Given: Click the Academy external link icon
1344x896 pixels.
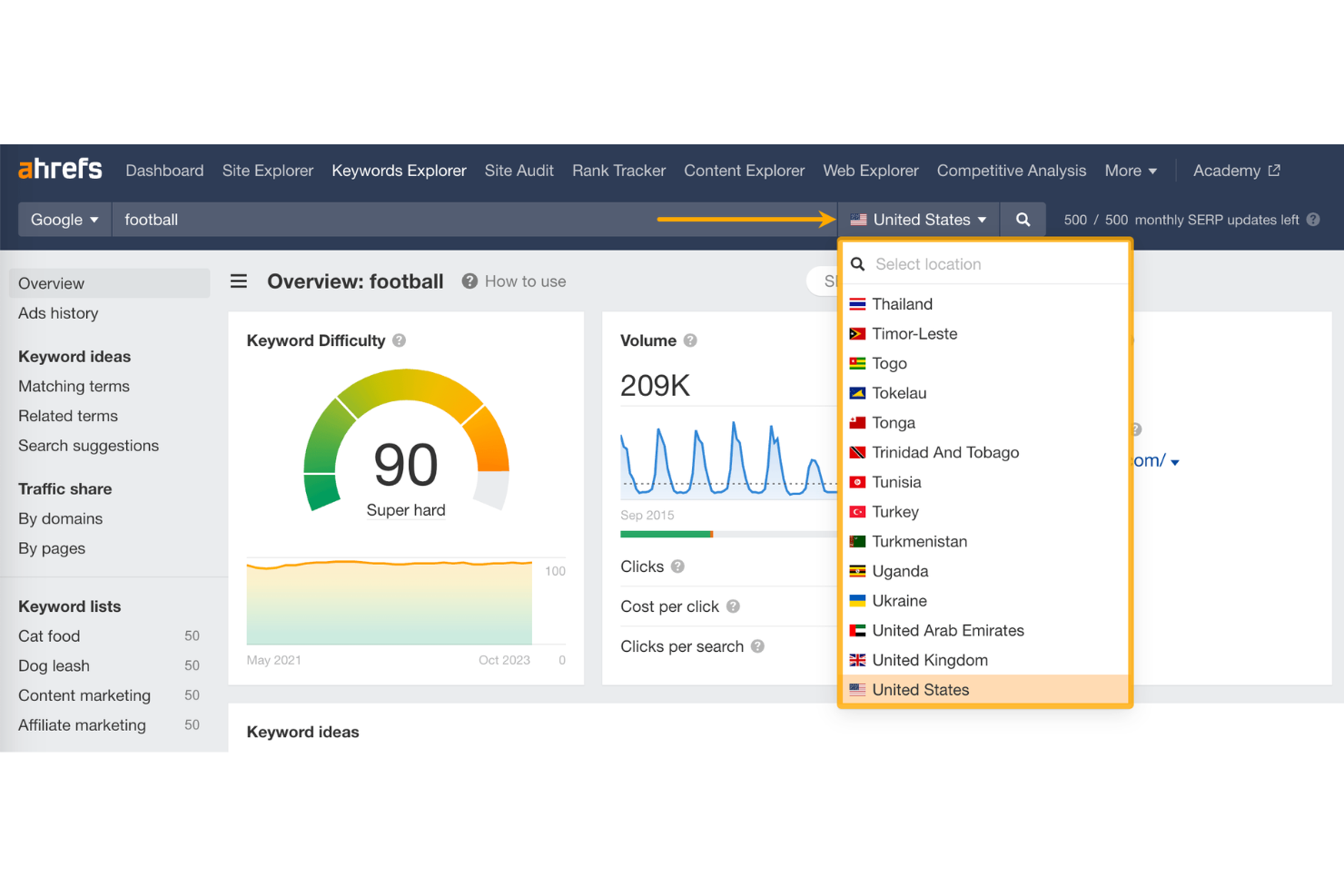Looking at the screenshot, I should 1274,170.
